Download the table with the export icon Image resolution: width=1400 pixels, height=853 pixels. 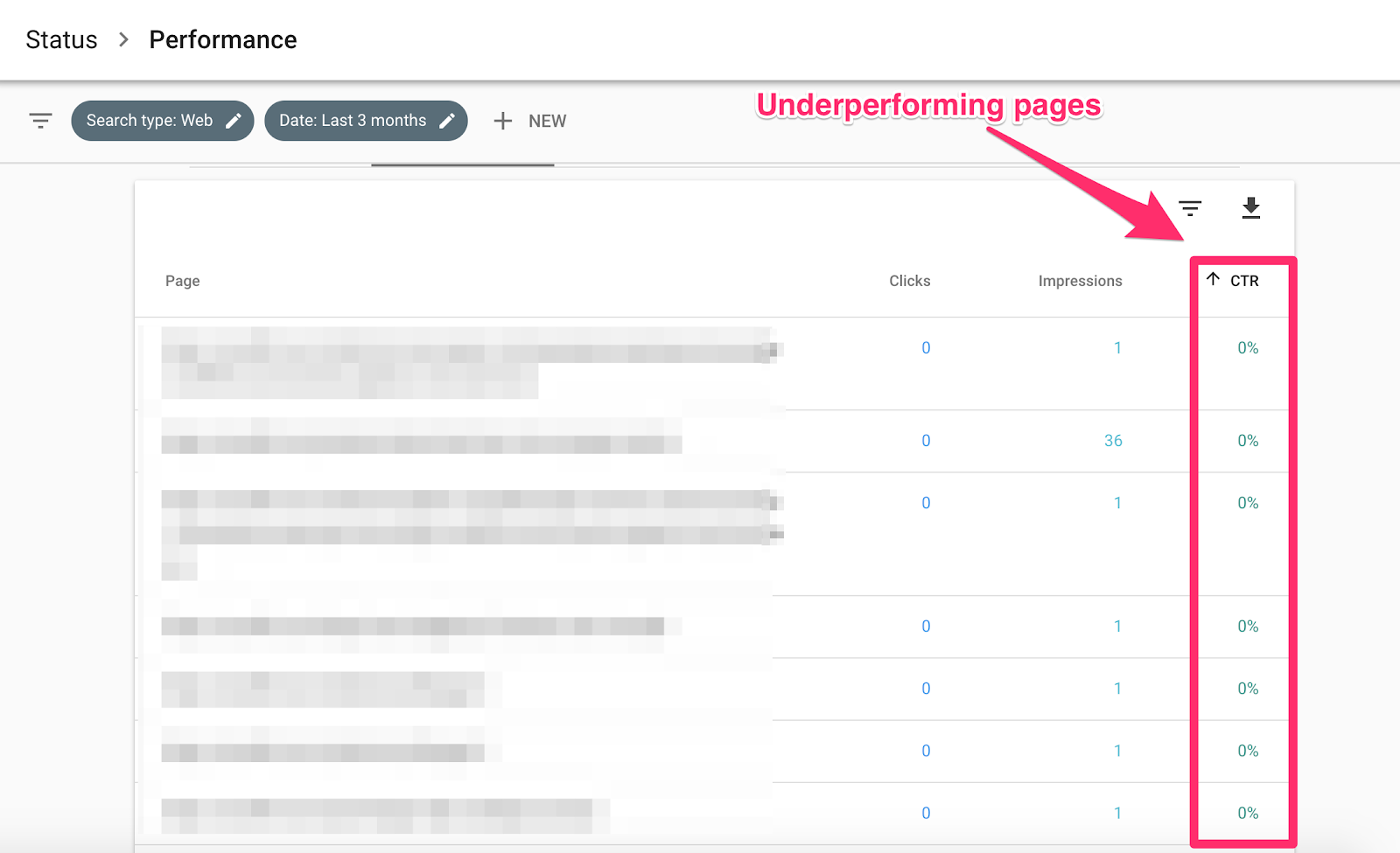coord(1250,208)
